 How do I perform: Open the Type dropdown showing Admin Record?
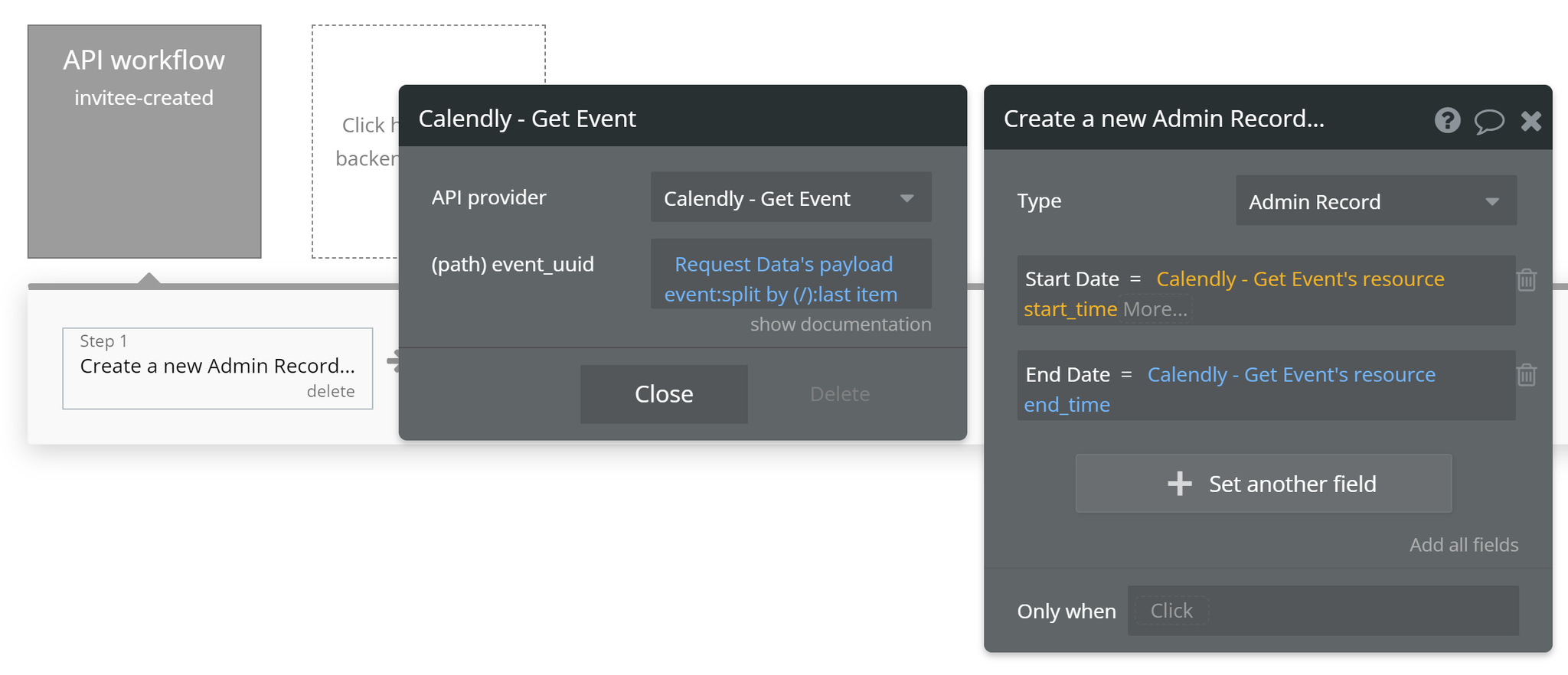pos(1376,201)
